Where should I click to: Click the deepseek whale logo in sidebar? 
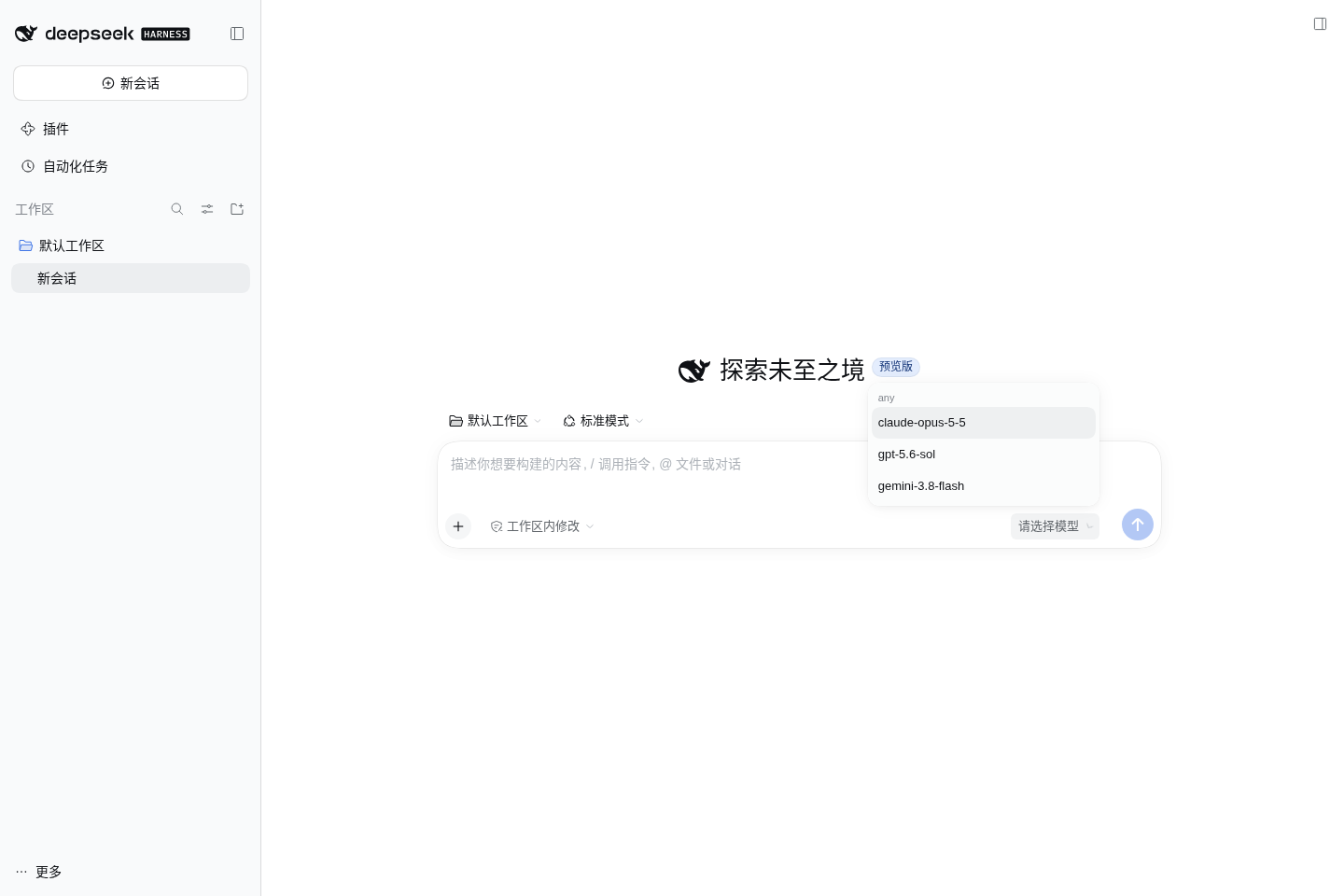(x=26, y=34)
